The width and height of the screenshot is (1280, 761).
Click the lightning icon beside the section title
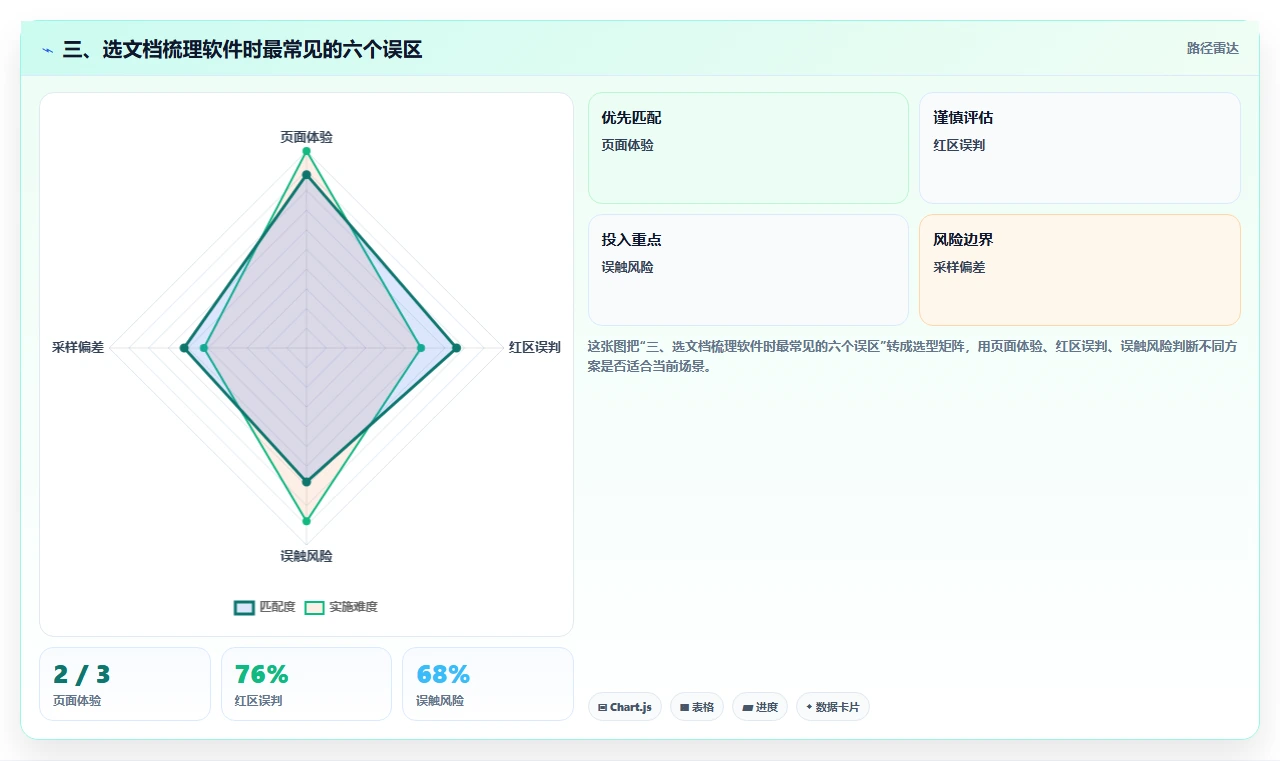tap(48, 49)
